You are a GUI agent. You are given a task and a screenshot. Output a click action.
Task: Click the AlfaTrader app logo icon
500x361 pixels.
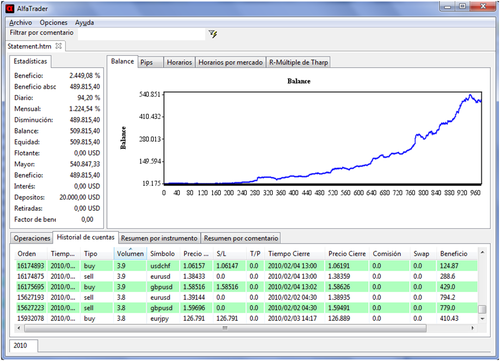pyautogui.click(x=10, y=8)
